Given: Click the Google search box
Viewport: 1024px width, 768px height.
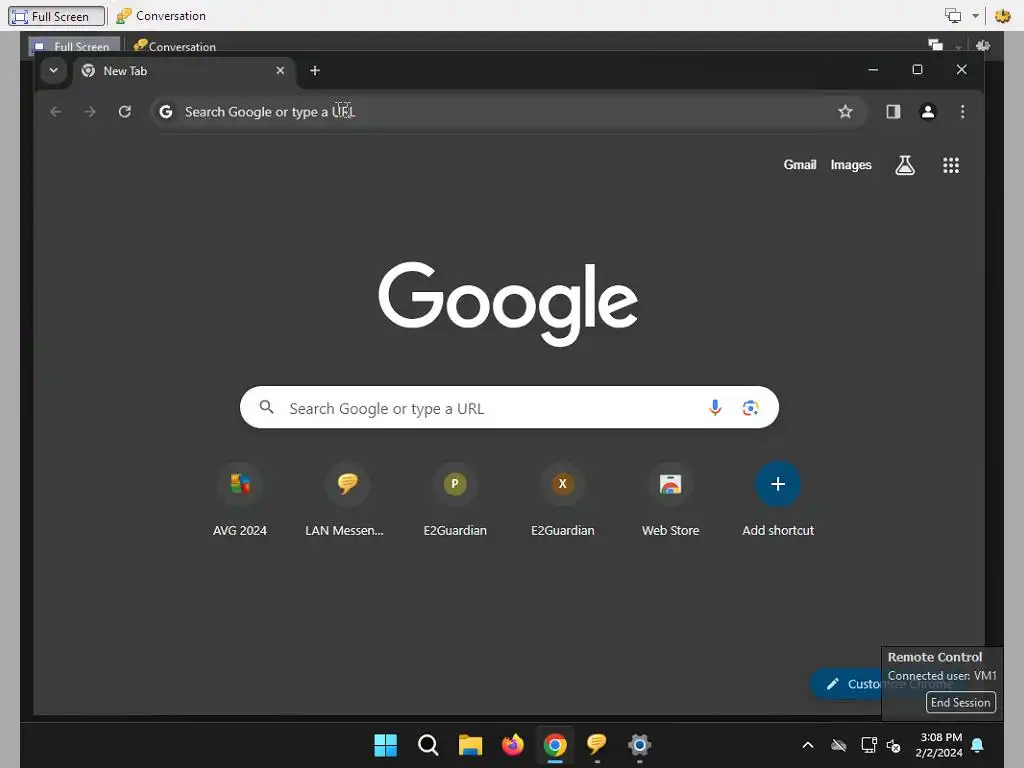Looking at the screenshot, I should (x=509, y=408).
